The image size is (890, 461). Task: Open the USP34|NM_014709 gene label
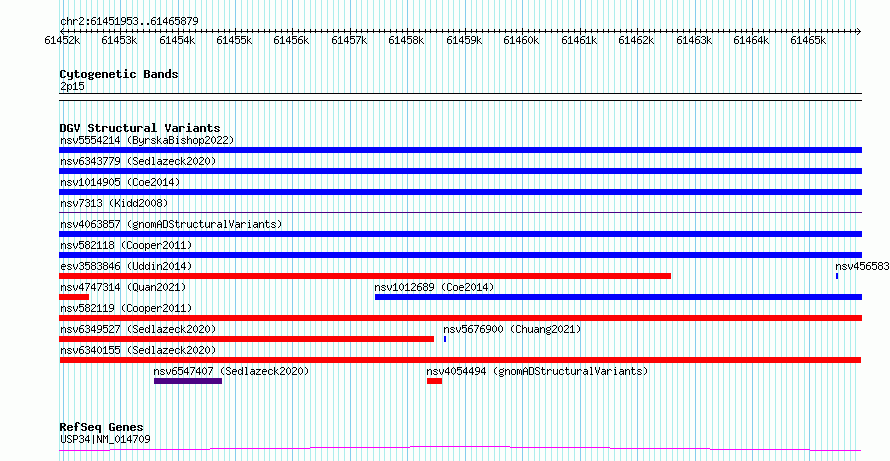click(x=105, y=439)
